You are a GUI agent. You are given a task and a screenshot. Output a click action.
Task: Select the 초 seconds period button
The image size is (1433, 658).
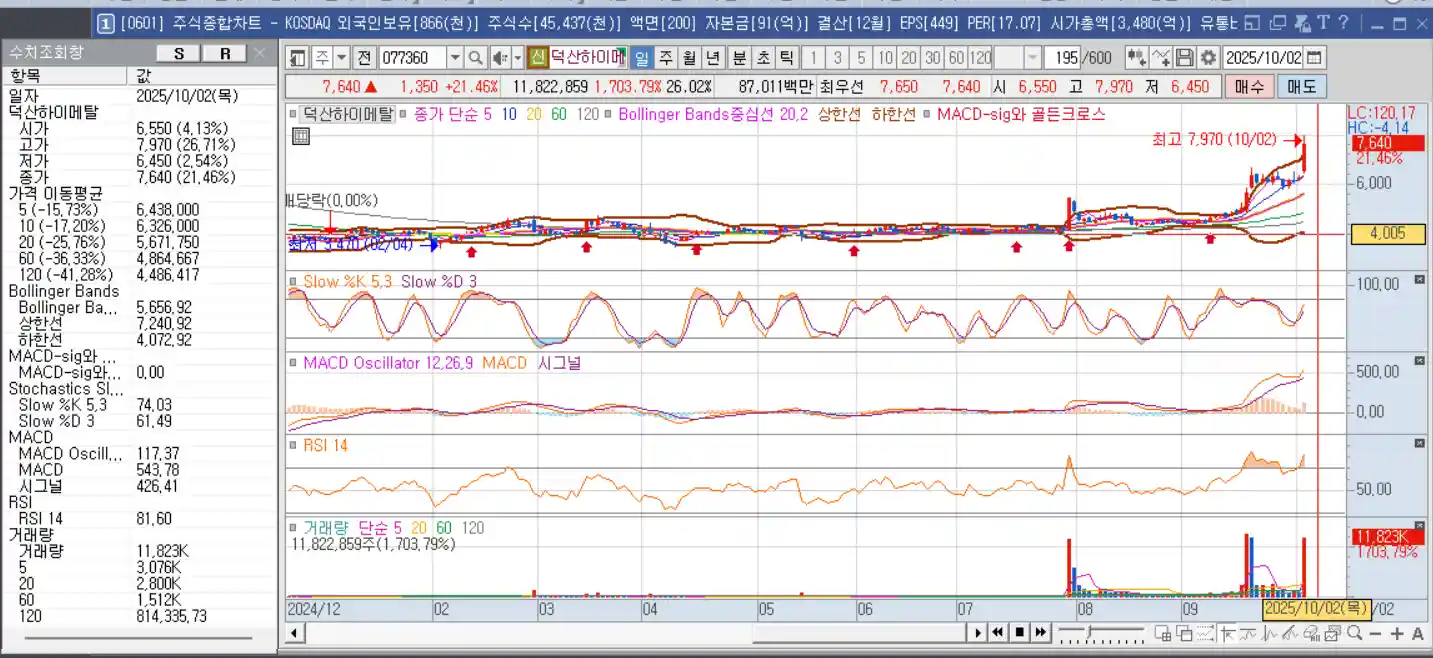click(x=763, y=58)
